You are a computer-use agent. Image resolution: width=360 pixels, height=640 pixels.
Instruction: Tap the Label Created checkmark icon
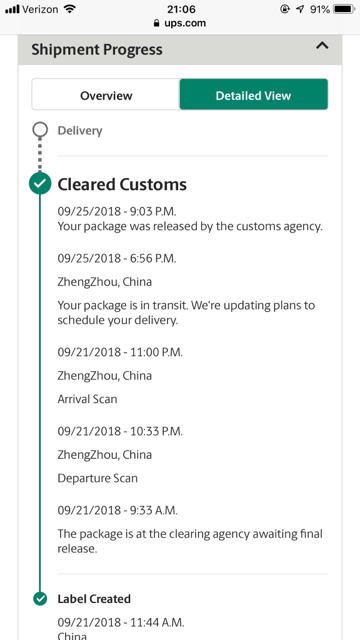(x=40, y=599)
